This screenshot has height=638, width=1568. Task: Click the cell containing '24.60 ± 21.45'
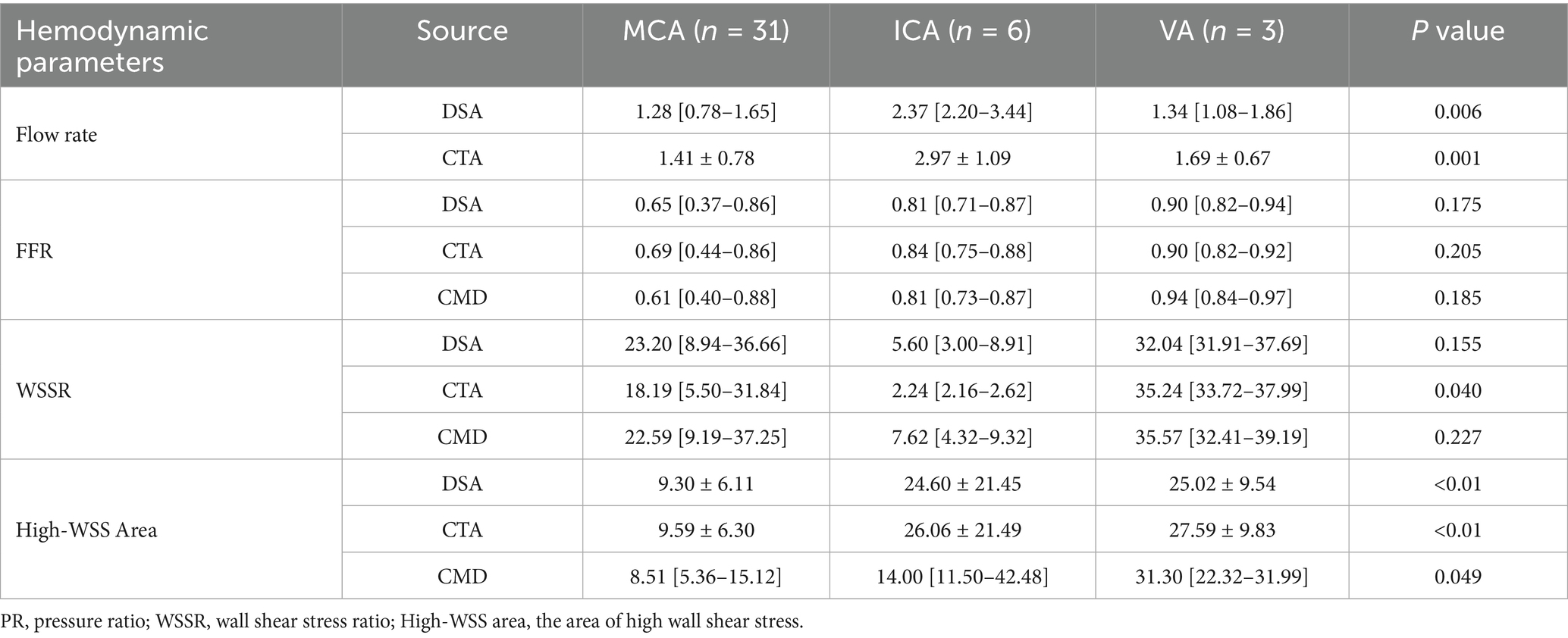tap(961, 483)
